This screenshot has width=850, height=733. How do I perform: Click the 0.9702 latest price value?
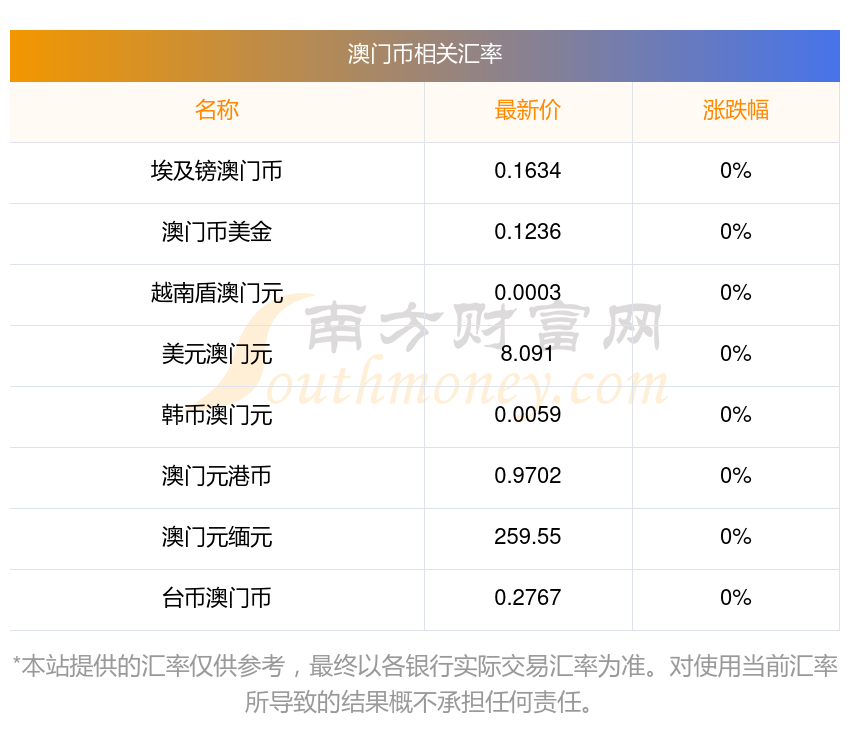coord(527,476)
